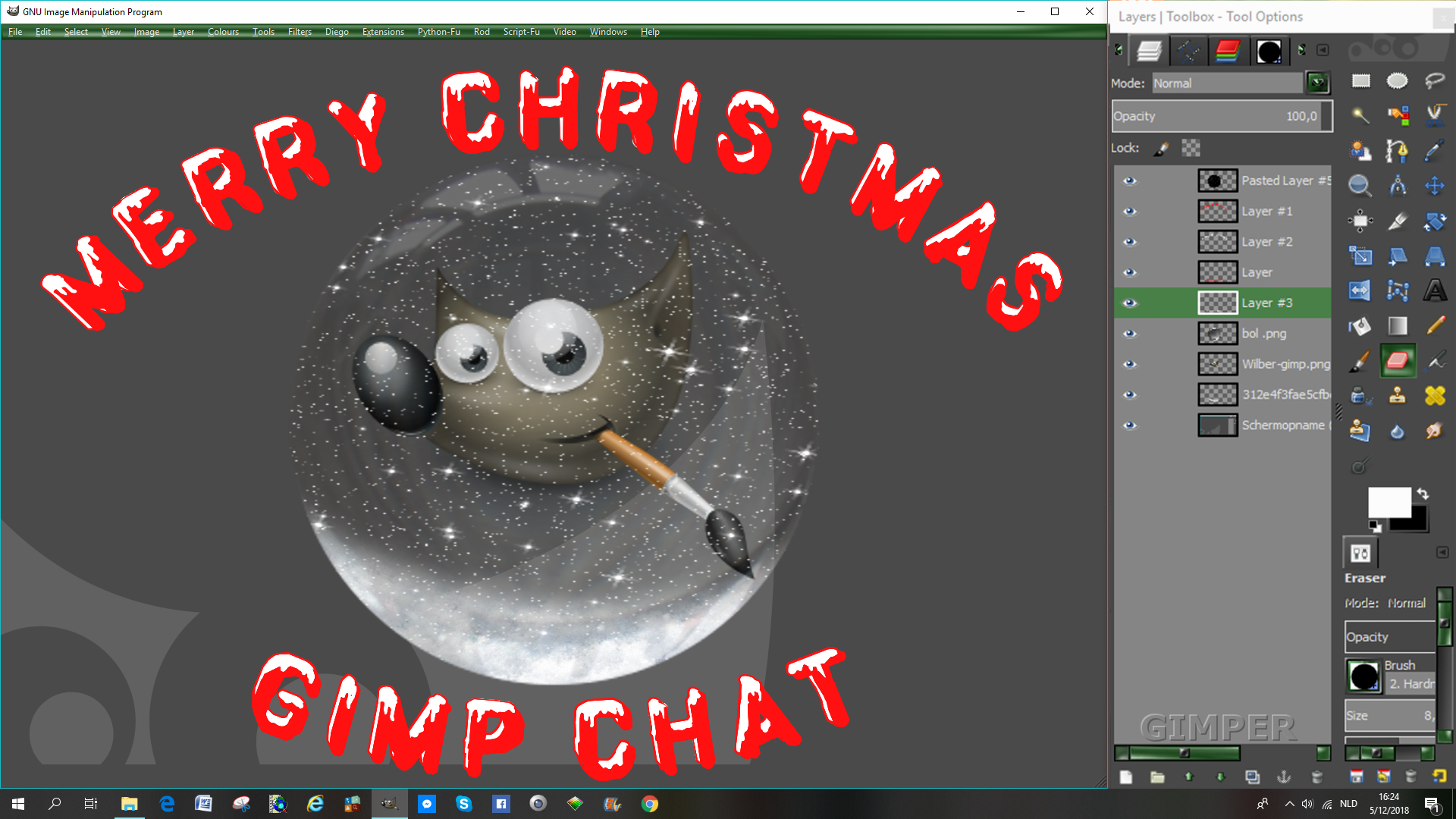Image resolution: width=1456 pixels, height=819 pixels.
Task: Hide the Schermopname layer
Action: tap(1130, 425)
